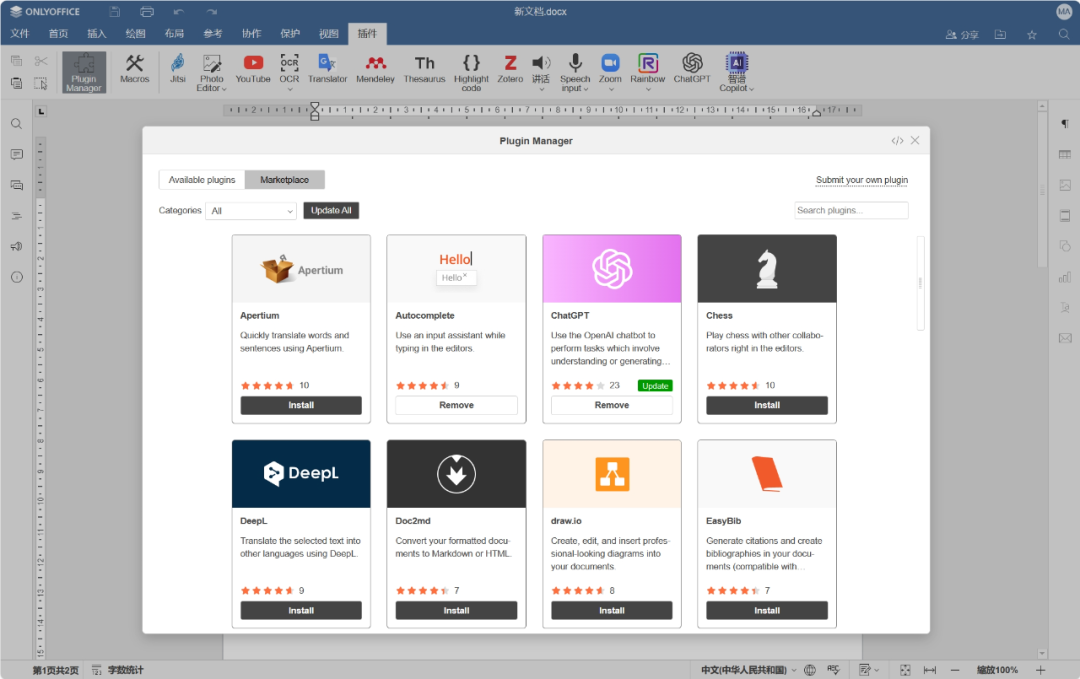Zoom out with the minus button
The height and width of the screenshot is (679, 1080).
(x=955, y=670)
